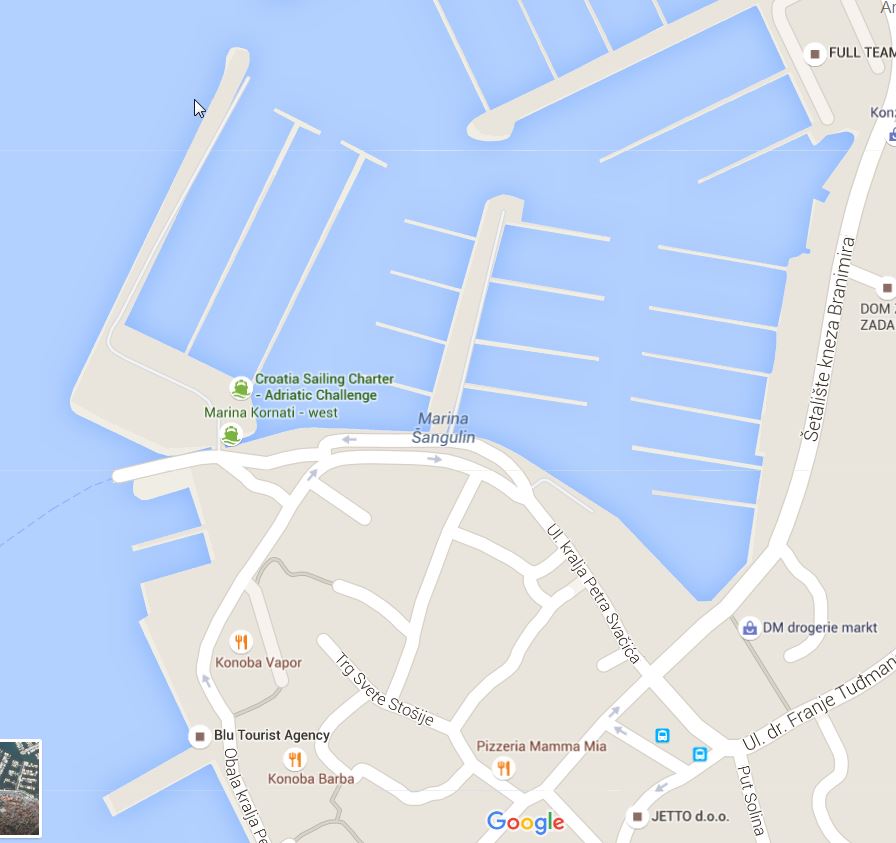Viewport: 896px width, 843px height.
Task: Select the Konoba Barba restaurant icon
Action: point(295,759)
